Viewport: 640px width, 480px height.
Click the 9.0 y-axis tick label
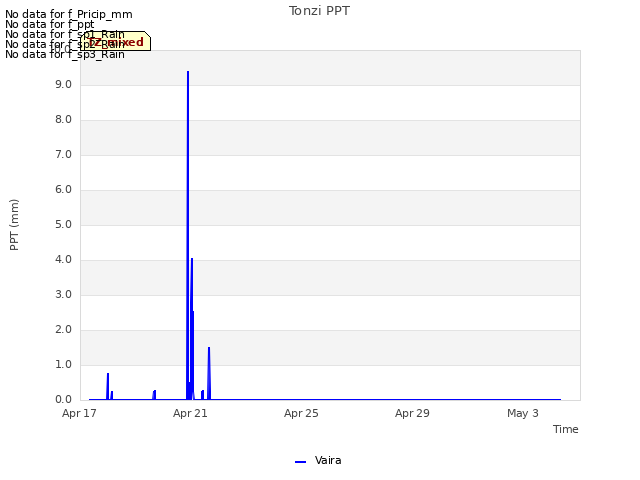(x=63, y=84)
